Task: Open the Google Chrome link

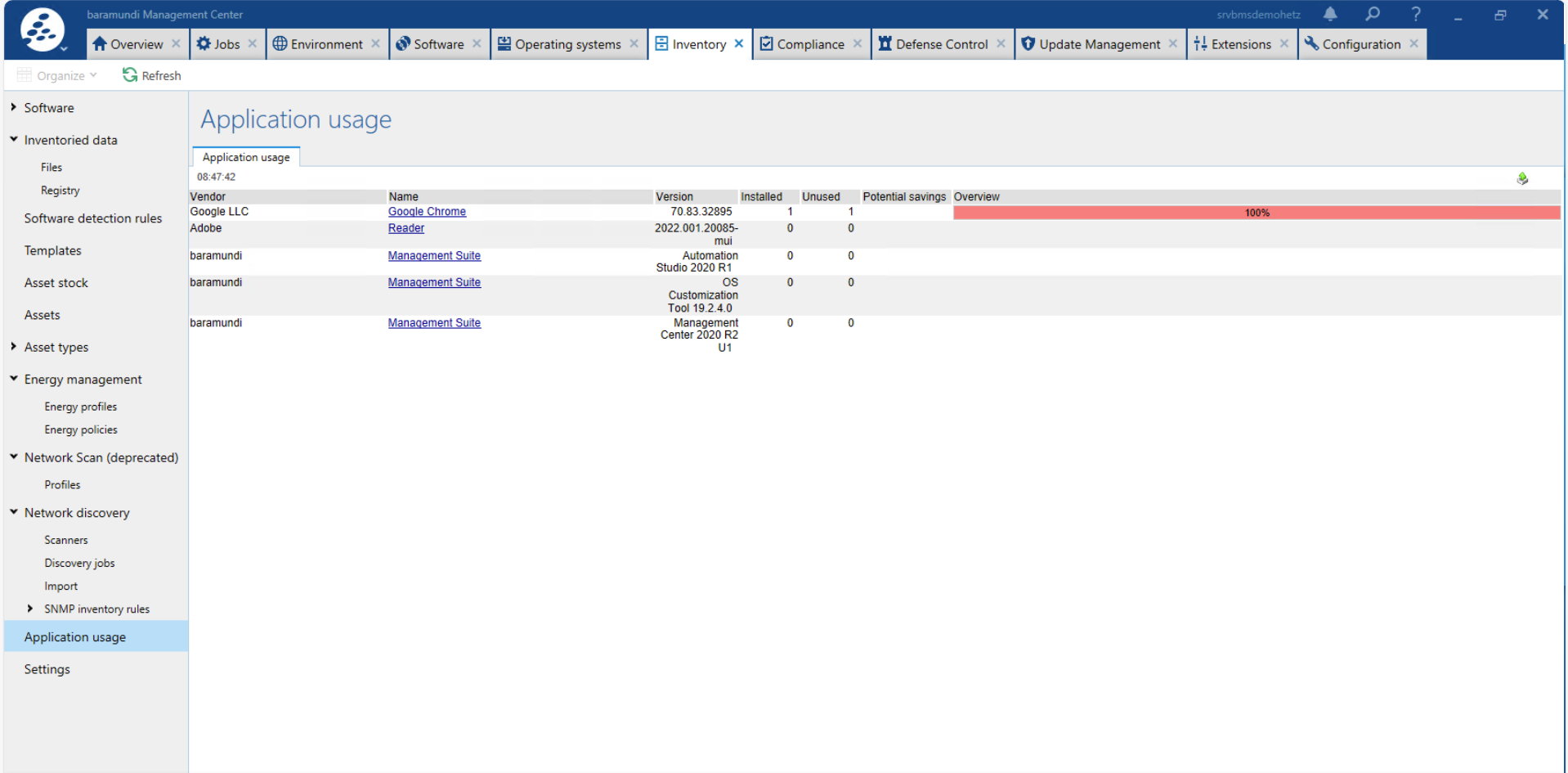Action: [427, 212]
